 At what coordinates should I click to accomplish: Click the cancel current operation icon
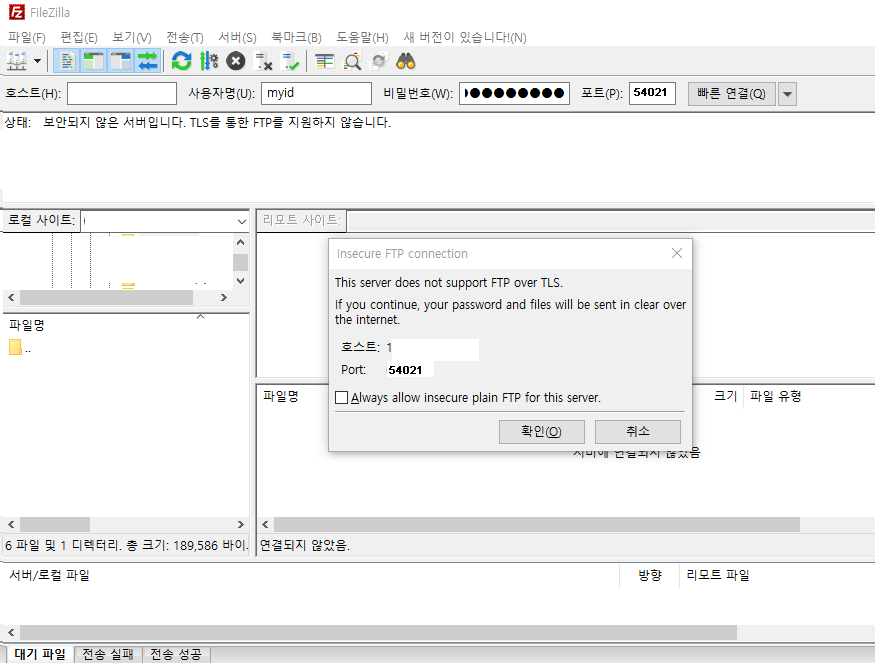click(x=235, y=61)
